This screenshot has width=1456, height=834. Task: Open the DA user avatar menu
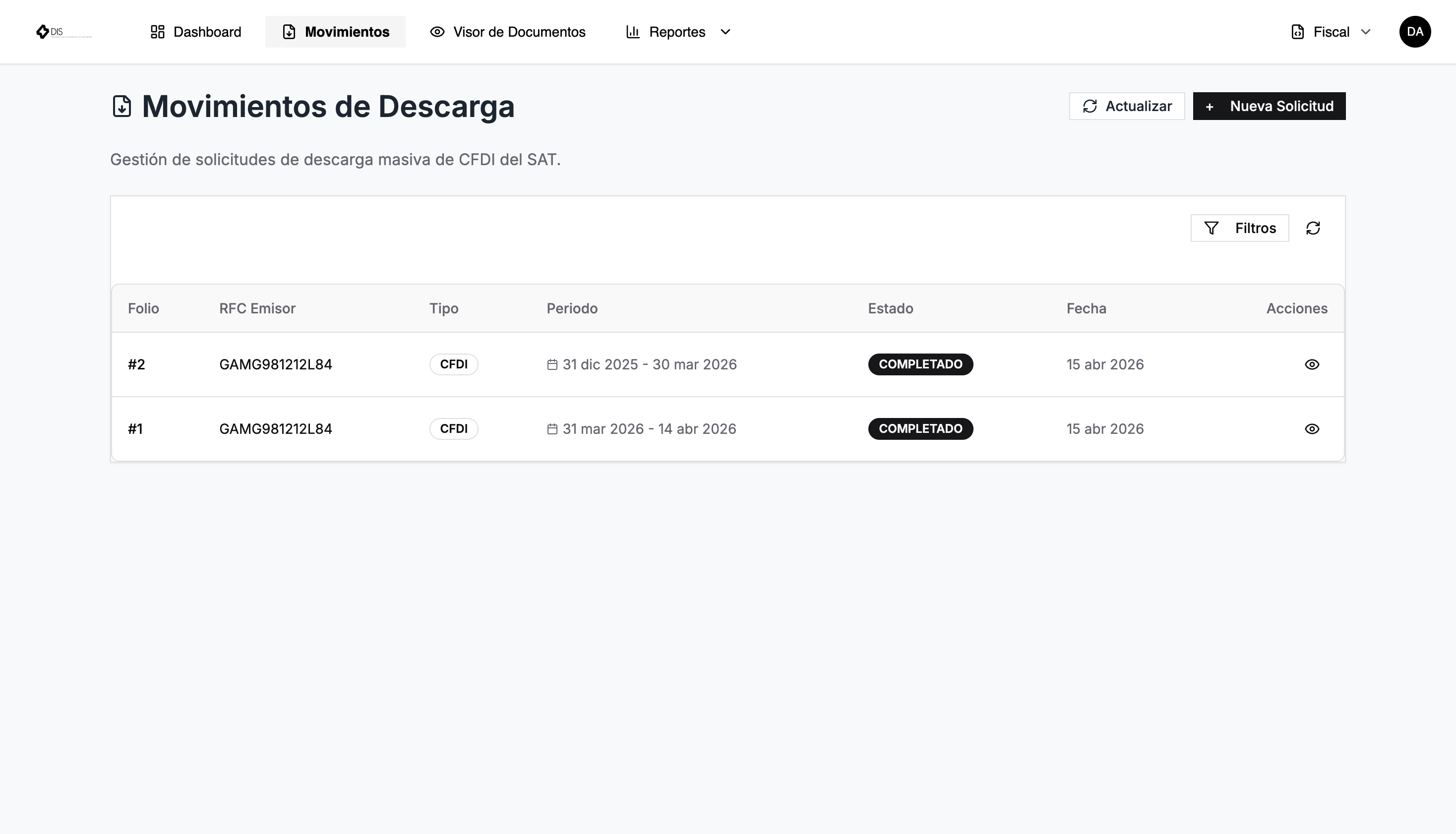1415,32
